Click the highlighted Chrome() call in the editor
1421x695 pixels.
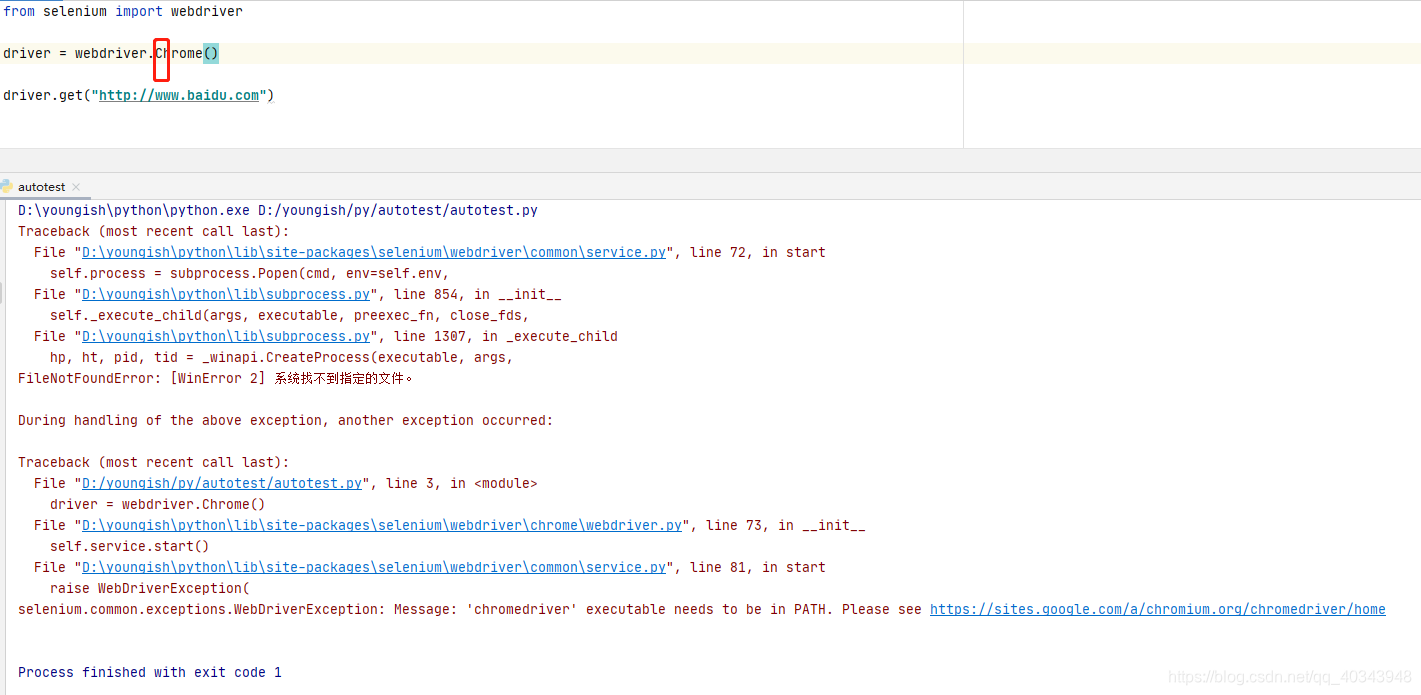click(209, 53)
